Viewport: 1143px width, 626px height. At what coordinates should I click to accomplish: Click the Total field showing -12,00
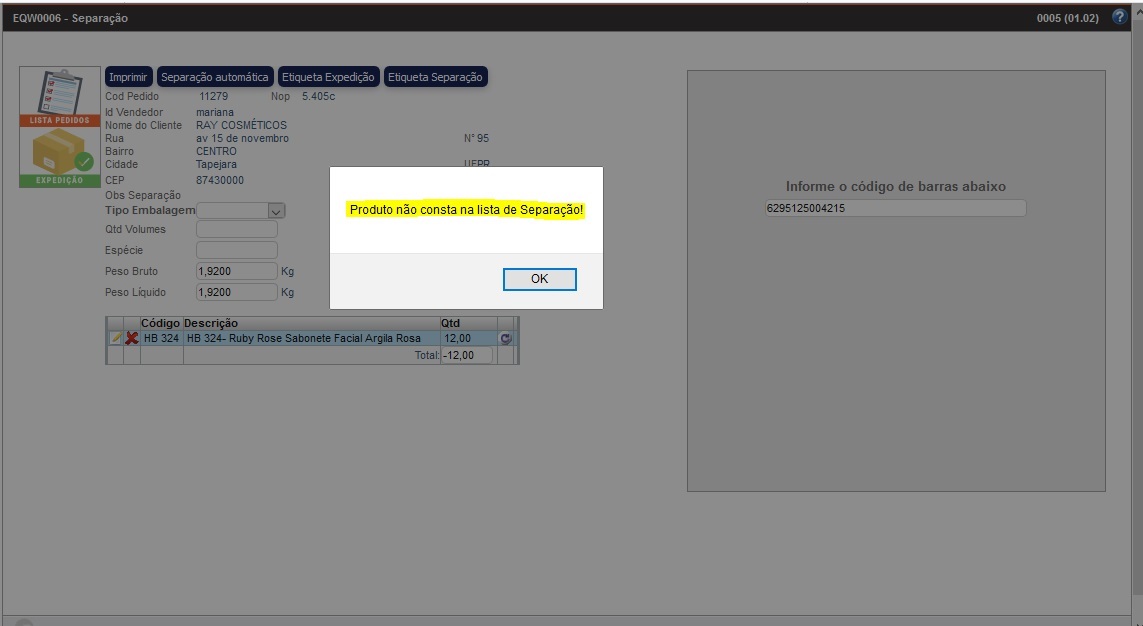pyautogui.click(x=467, y=355)
